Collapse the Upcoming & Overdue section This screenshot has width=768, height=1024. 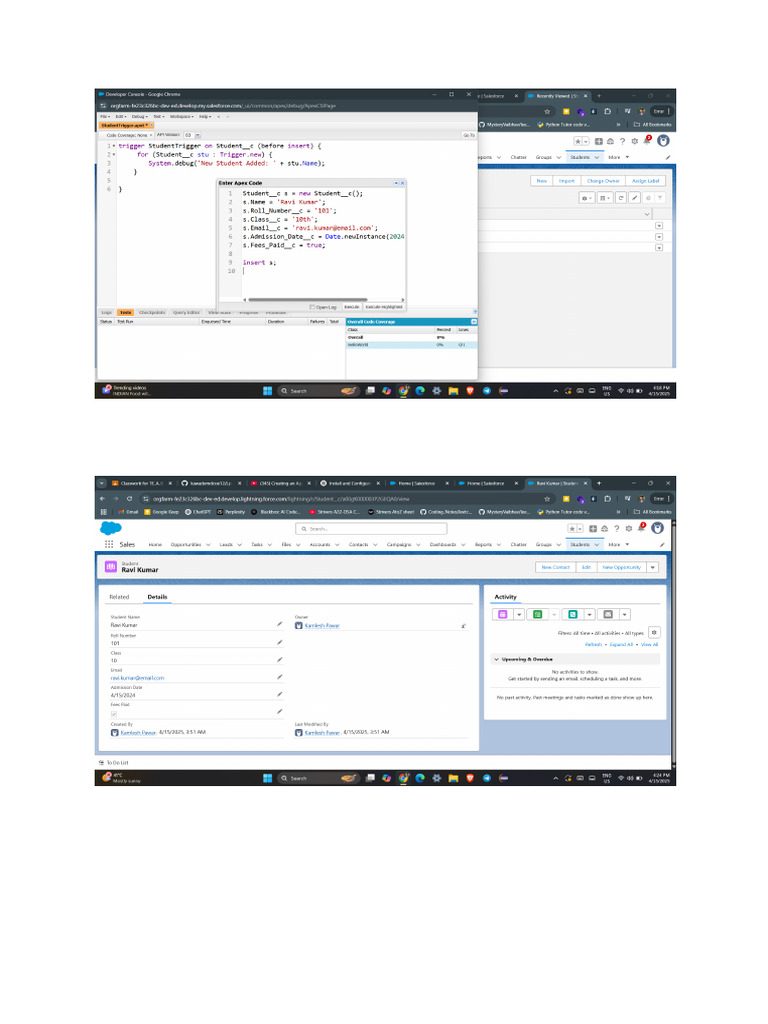click(496, 659)
